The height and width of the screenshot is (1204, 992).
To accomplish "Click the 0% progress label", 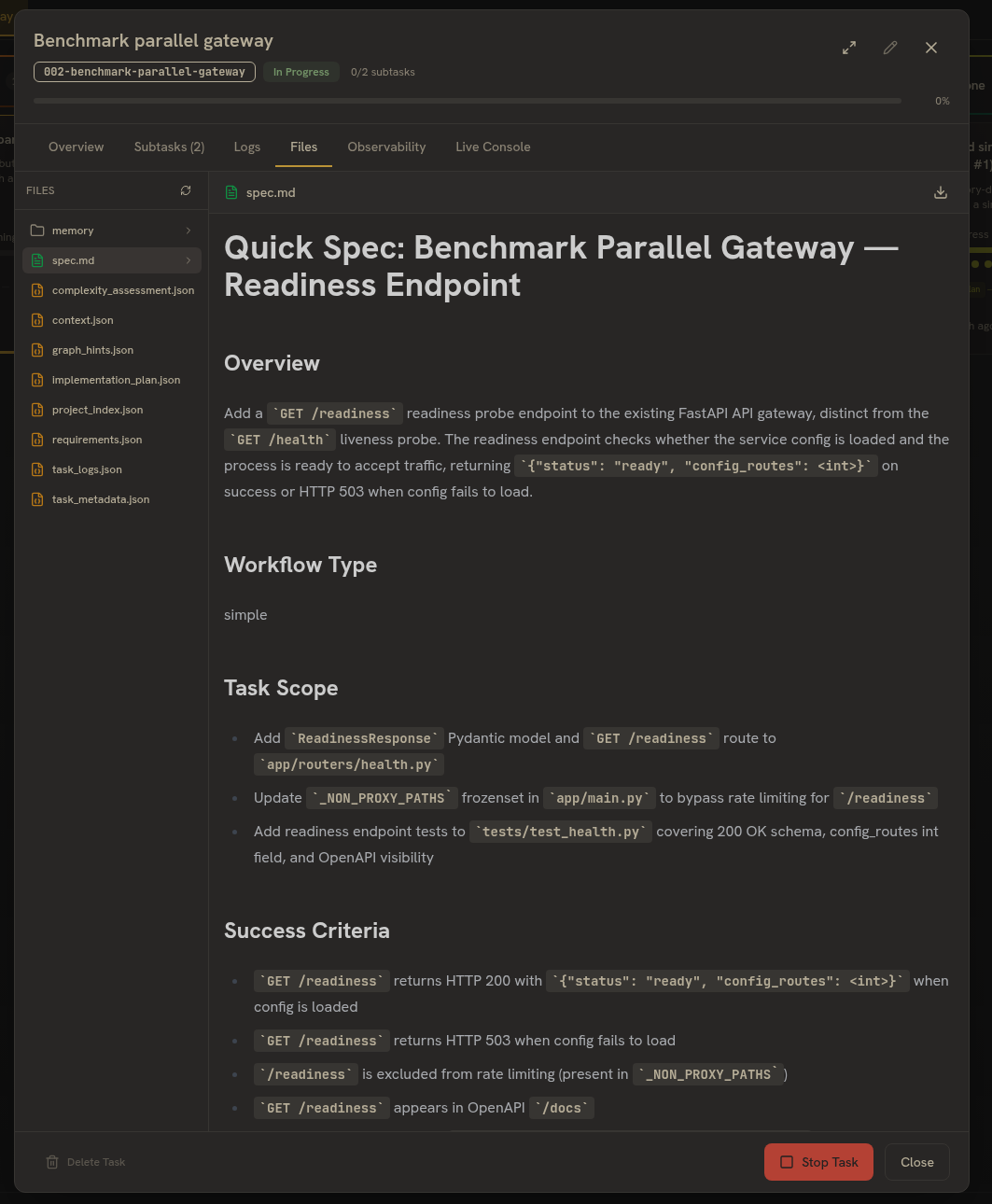I will [x=943, y=101].
